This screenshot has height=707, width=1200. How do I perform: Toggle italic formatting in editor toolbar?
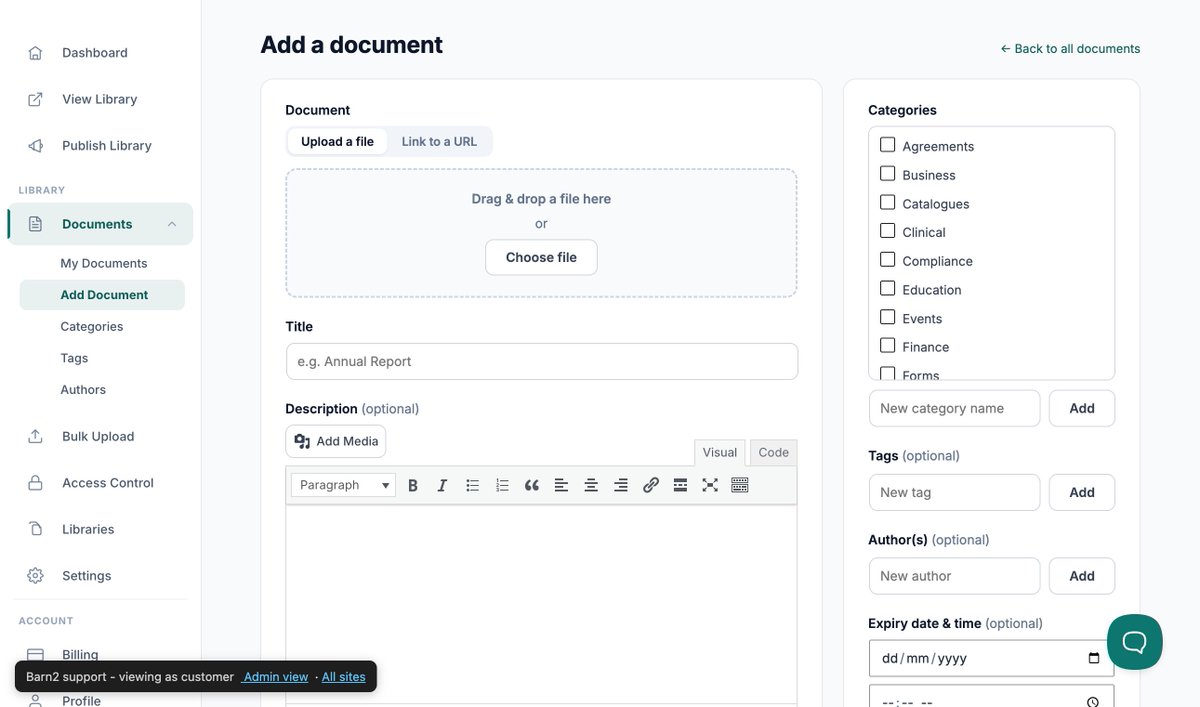[441, 485]
